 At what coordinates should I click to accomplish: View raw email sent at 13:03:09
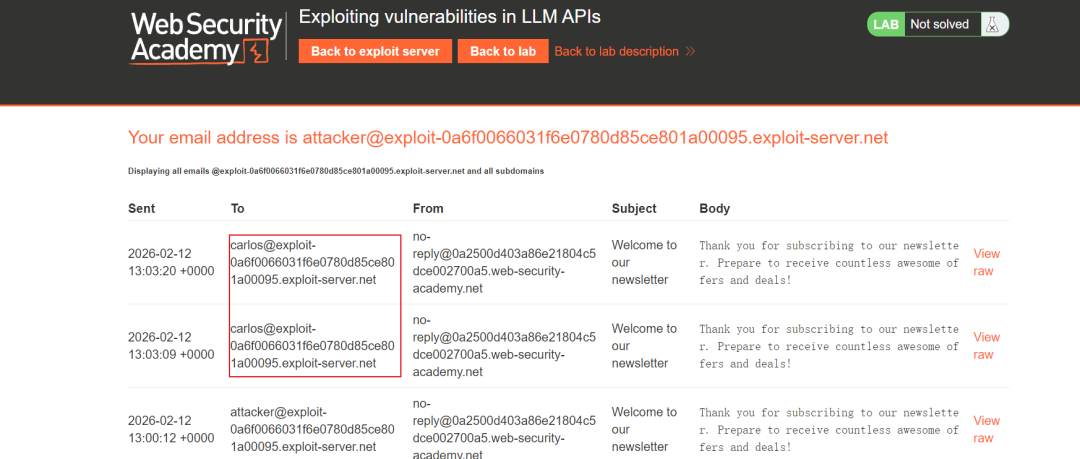(986, 346)
